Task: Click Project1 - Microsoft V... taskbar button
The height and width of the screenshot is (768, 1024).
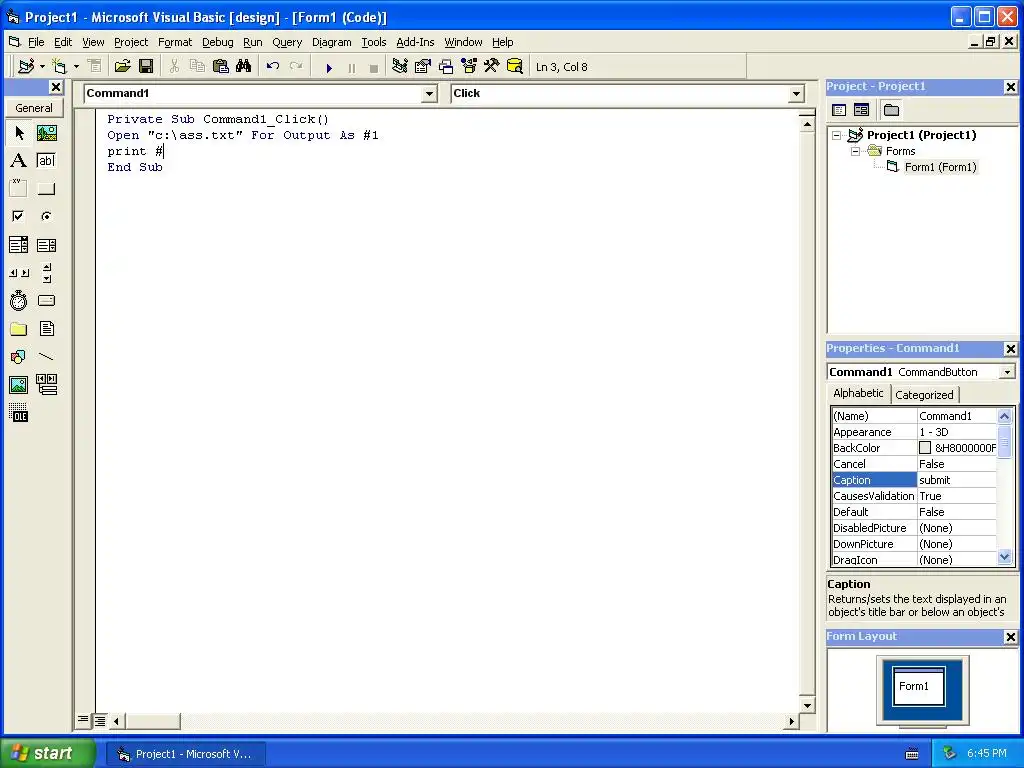Action: click(185, 754)
